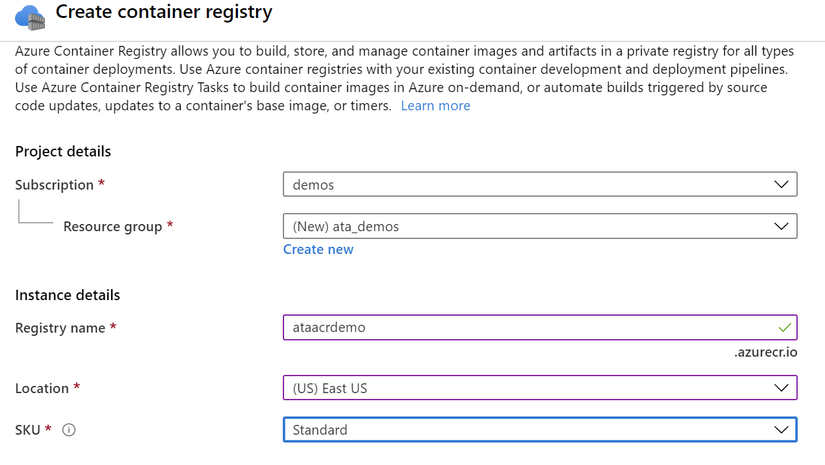Click the Subscription dropdown chevron arrow

pos(781,185)
